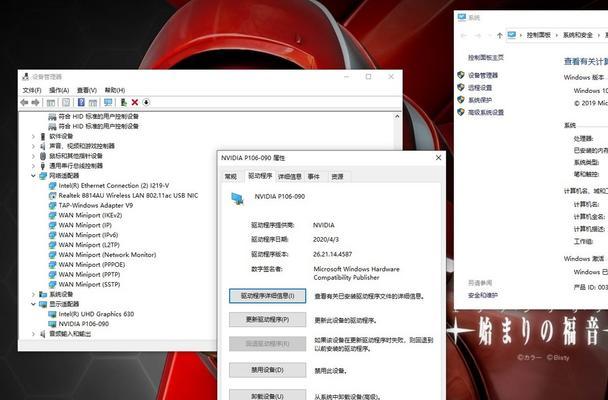This screenshot has width=608, height=400.
Task: Click the shield icon beside 高级系统设置
Action: point(461,112)
